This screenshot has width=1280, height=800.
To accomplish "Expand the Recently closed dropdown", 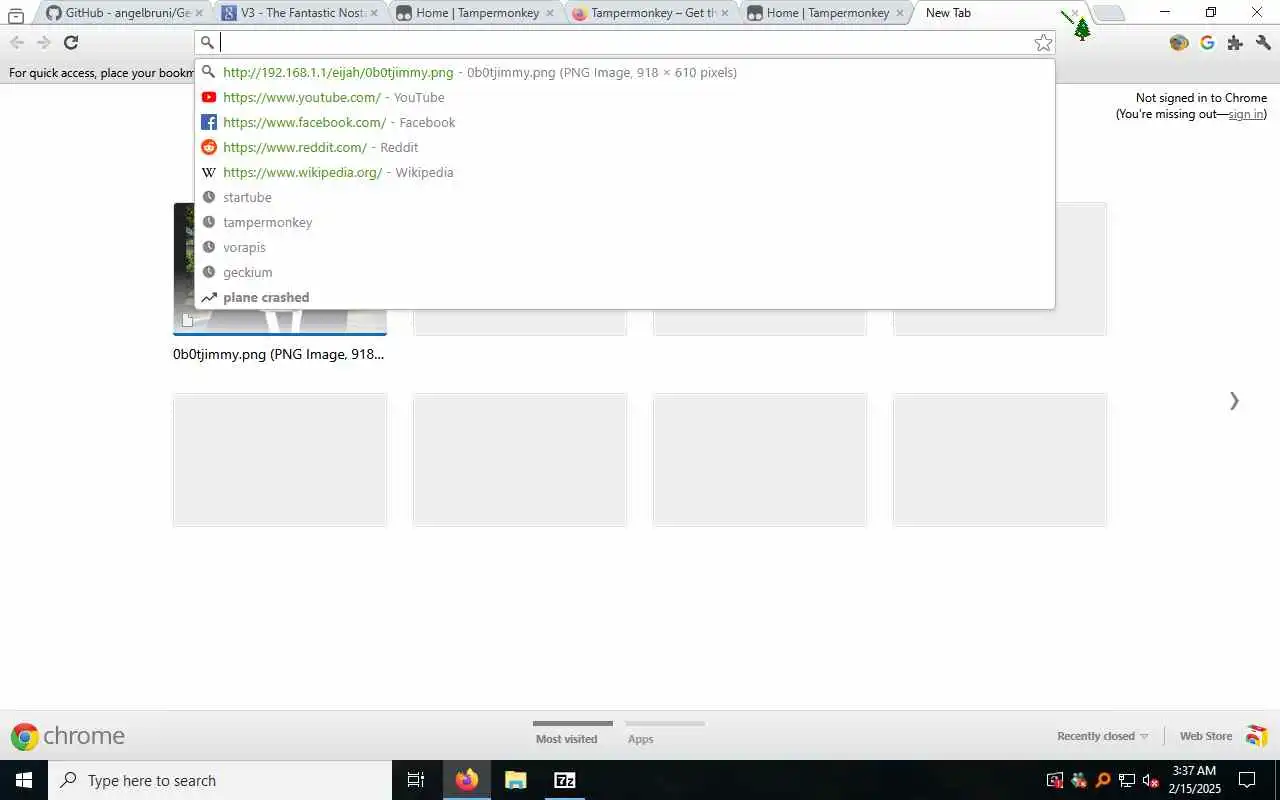I will click(x=1103, y=736).
